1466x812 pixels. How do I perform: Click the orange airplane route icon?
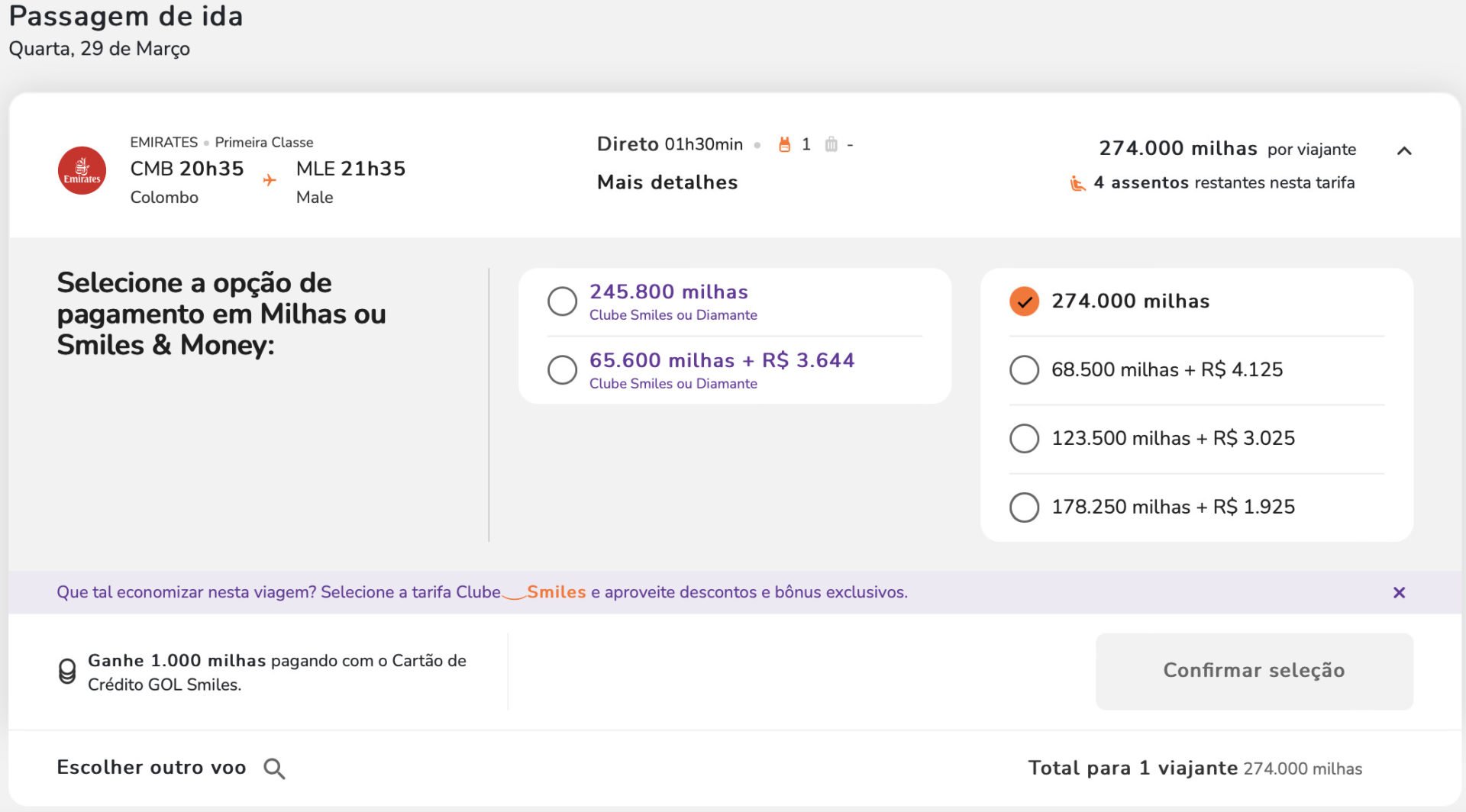point(270,180)
